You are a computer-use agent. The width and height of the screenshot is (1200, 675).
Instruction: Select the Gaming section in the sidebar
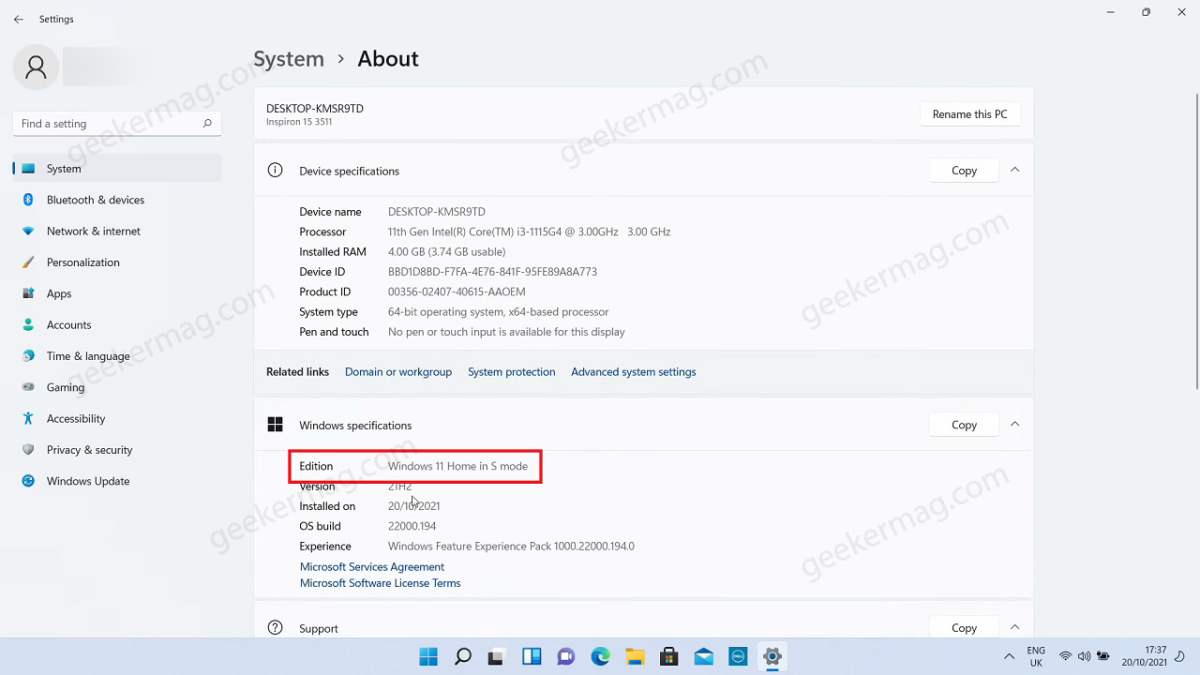66,387
